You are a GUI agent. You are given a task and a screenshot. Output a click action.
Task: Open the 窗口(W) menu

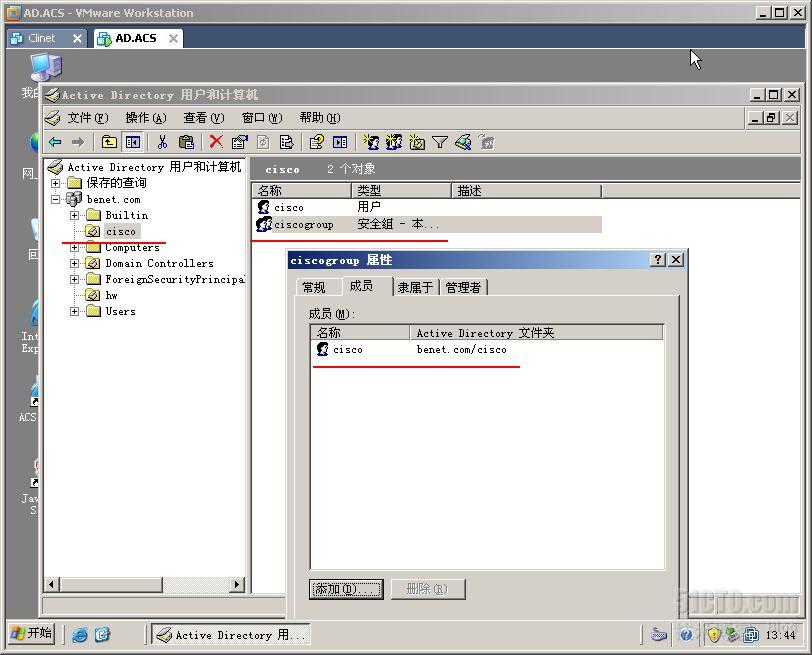pos(262,118)
